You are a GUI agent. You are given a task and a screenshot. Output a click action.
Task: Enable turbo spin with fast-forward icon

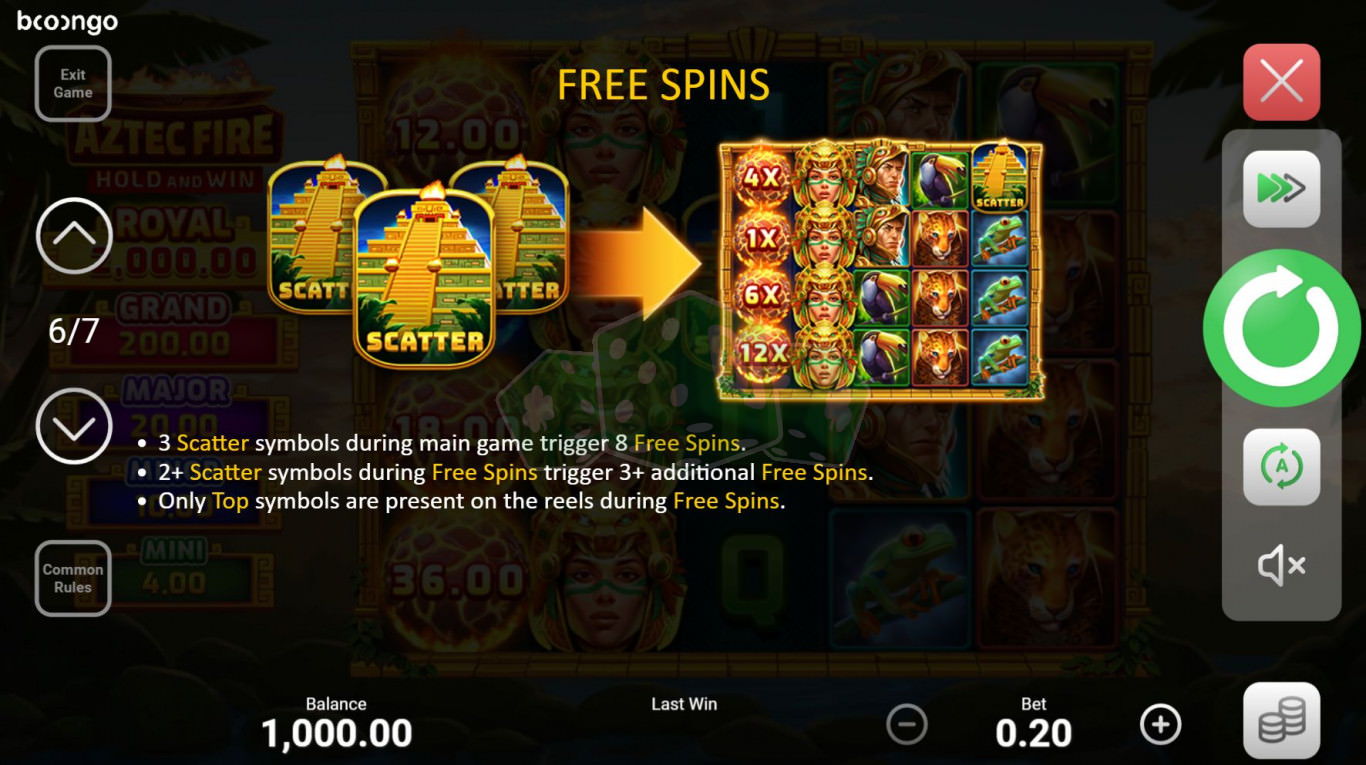tap(1281, 188)
